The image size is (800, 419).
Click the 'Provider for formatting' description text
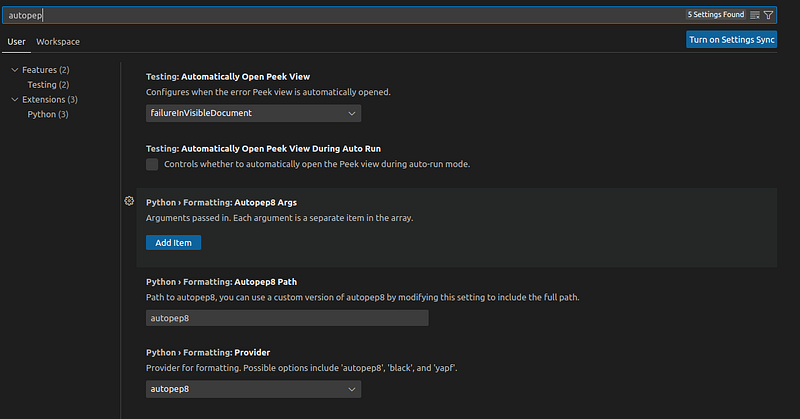point(302,368)
